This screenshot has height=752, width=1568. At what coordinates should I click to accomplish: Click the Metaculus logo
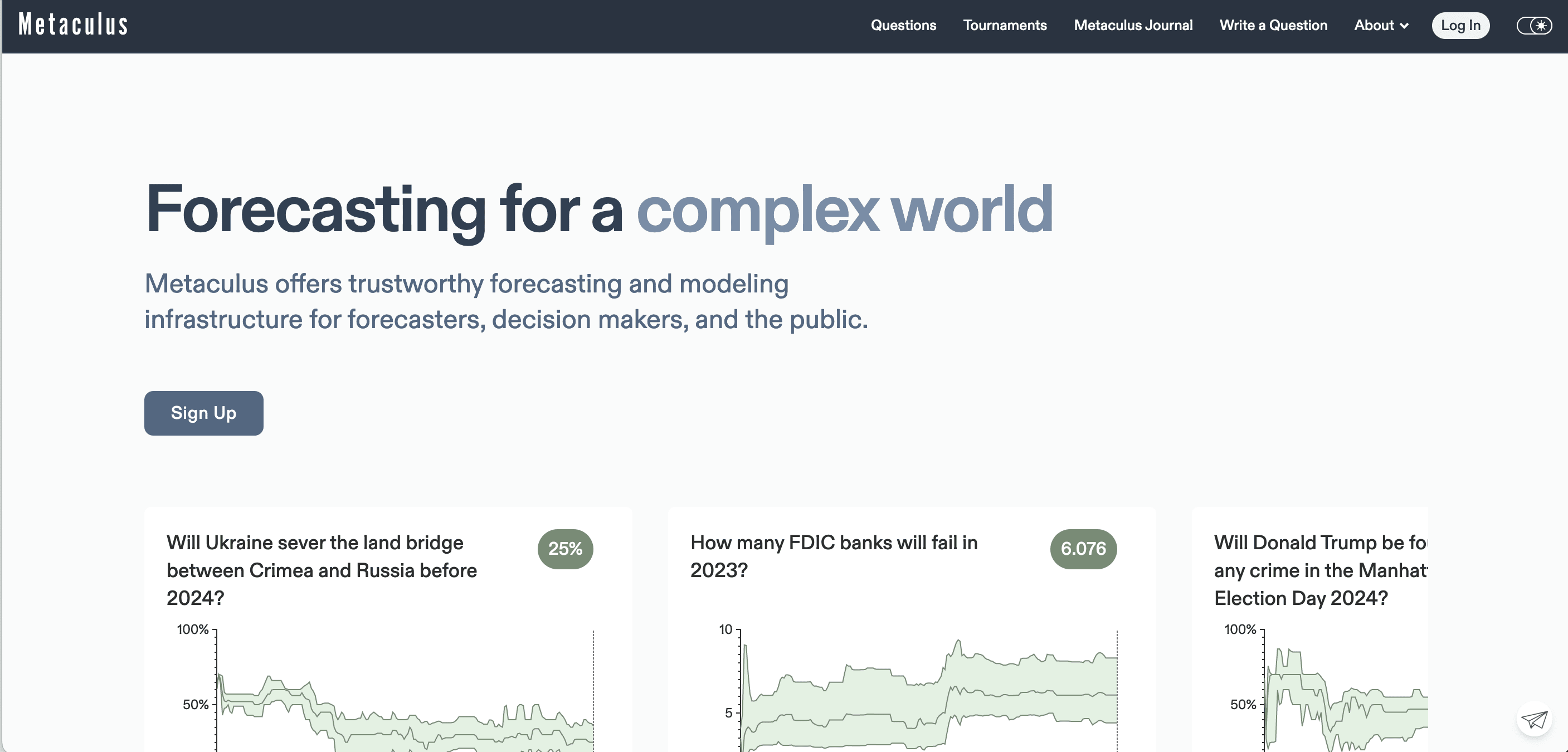73,25
